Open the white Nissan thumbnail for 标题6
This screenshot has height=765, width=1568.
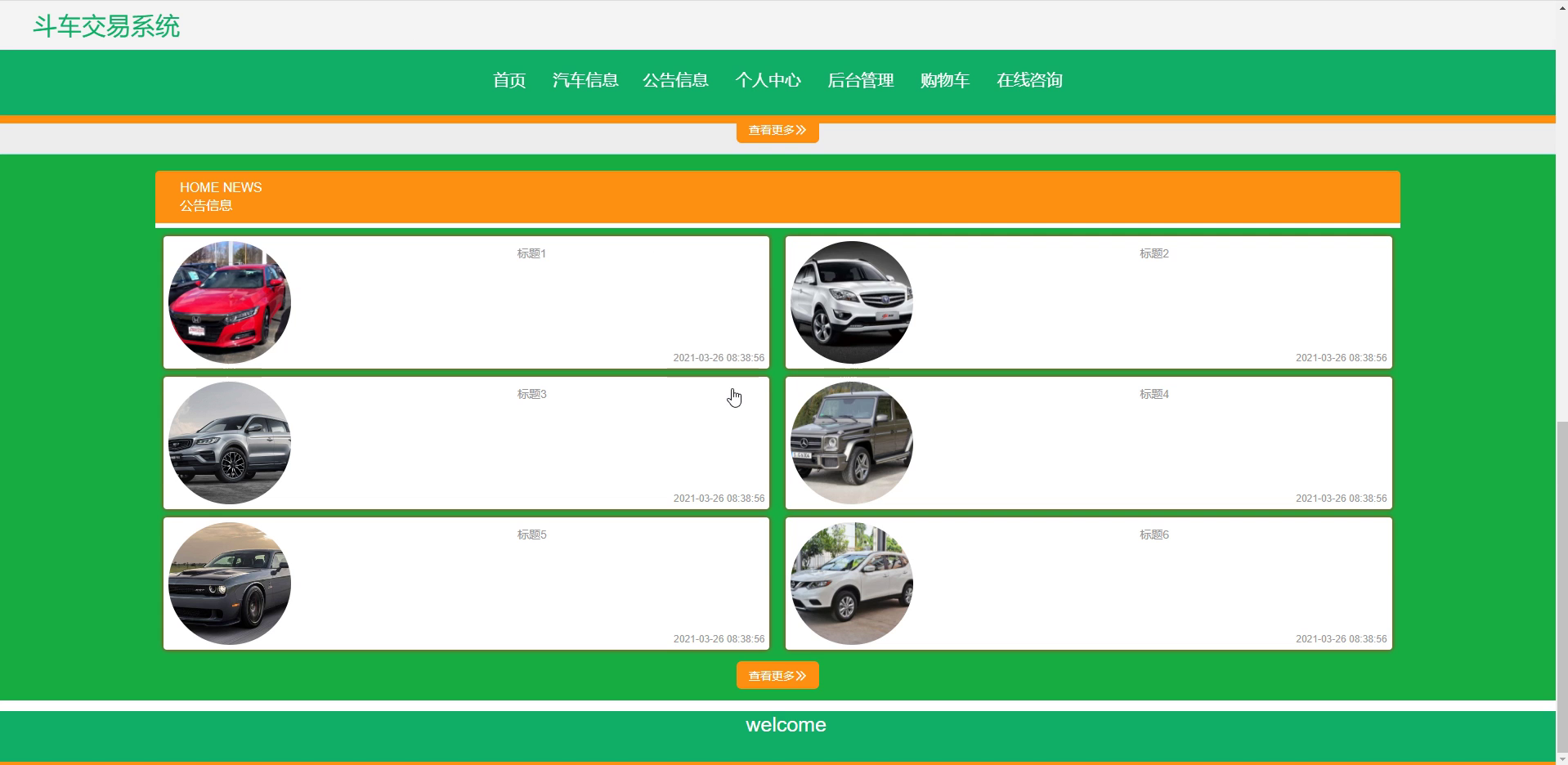tap(852, 584)
